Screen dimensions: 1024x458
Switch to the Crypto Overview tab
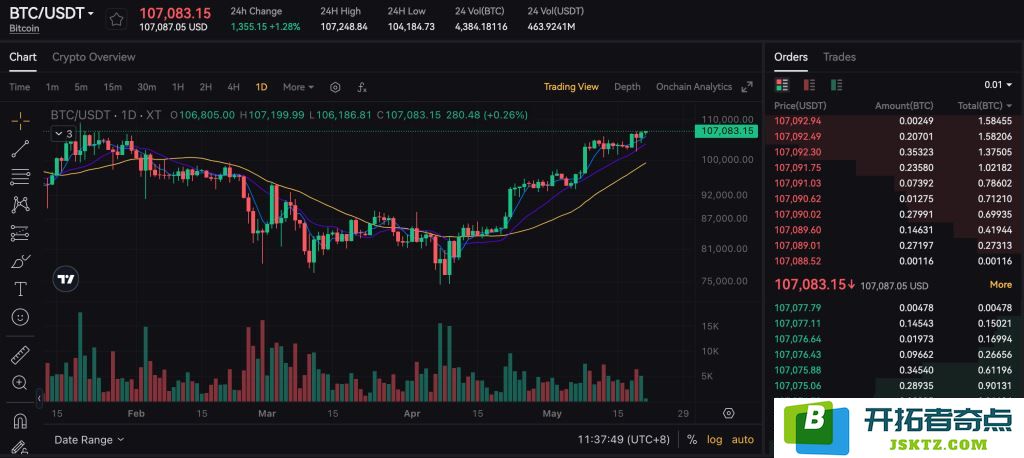point(93,57)
